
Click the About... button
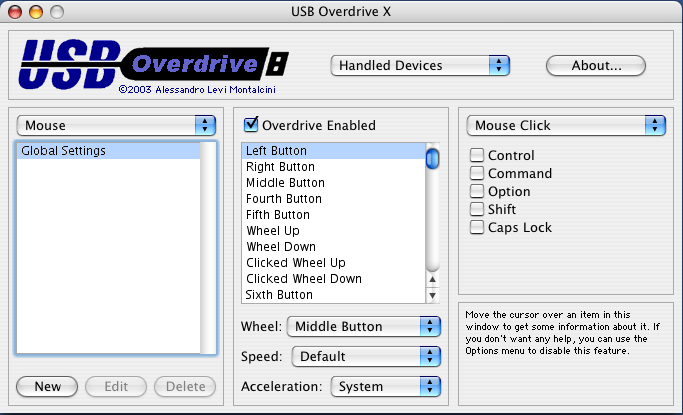[596, 65]
